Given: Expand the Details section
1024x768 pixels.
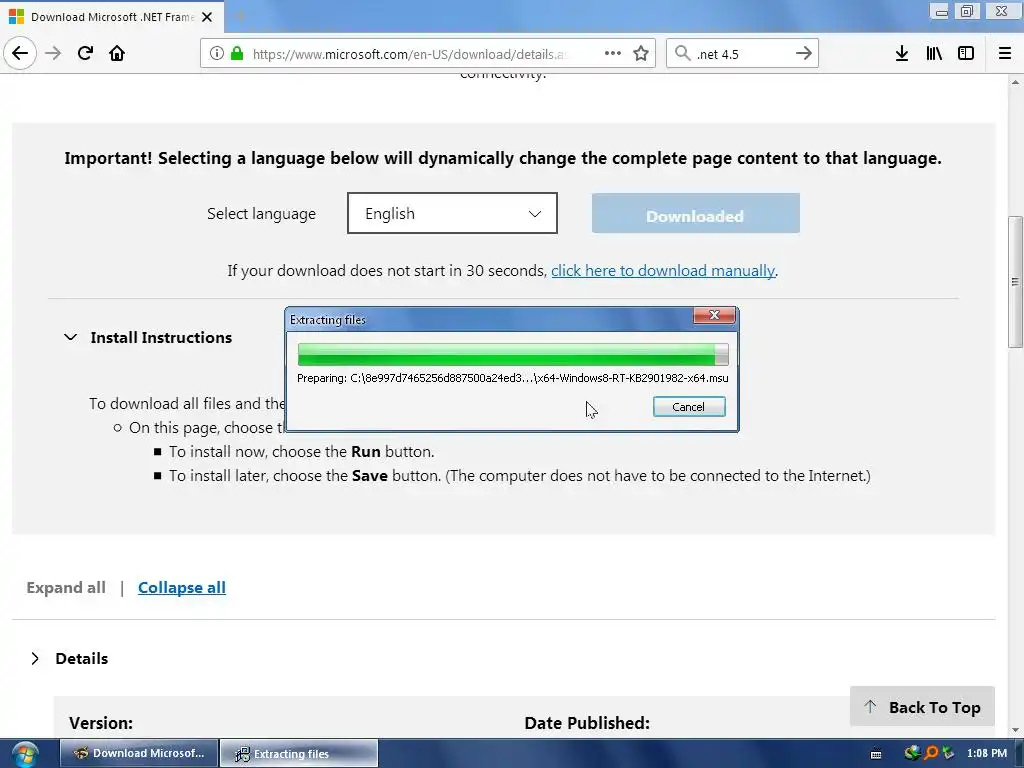Looking at the screenshot, I should pyautogui.click(x=35, y=658).
